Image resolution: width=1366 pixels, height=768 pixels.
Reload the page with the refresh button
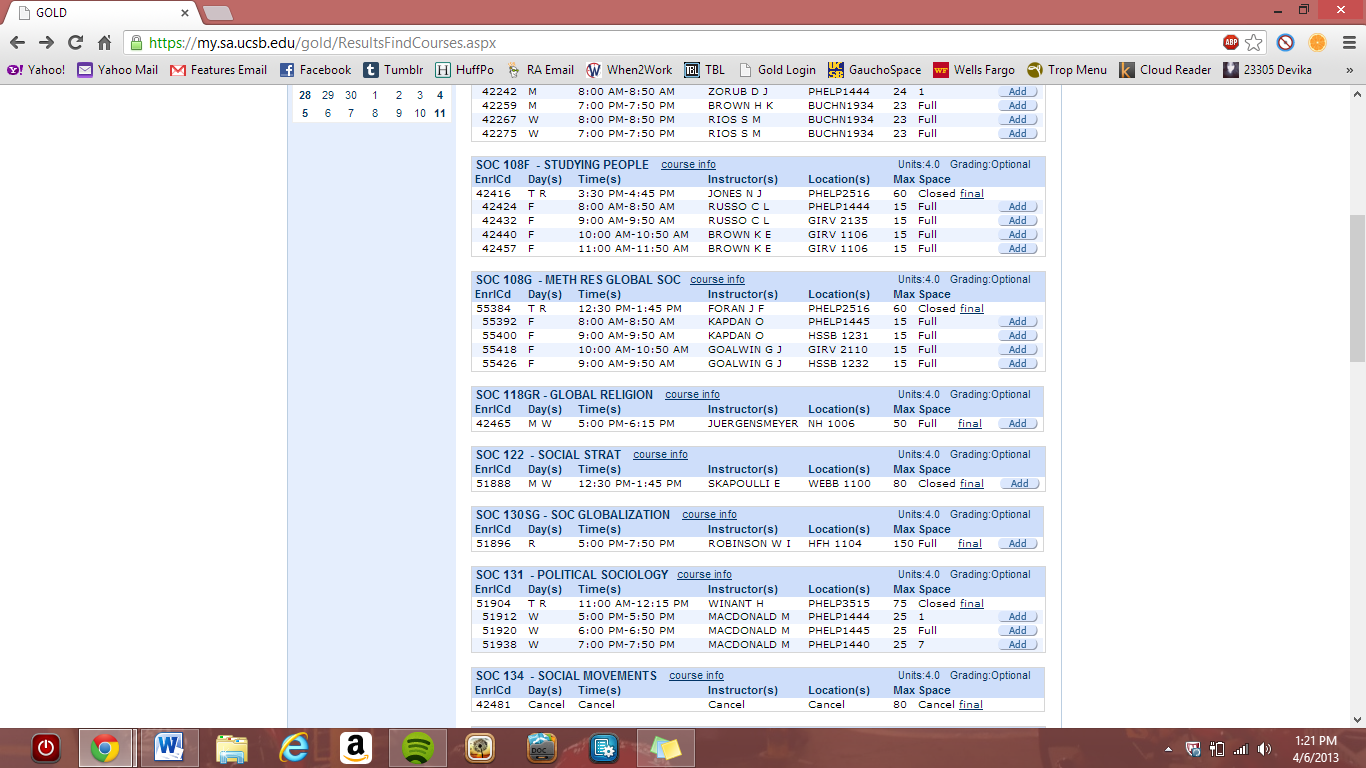(75, 43)
